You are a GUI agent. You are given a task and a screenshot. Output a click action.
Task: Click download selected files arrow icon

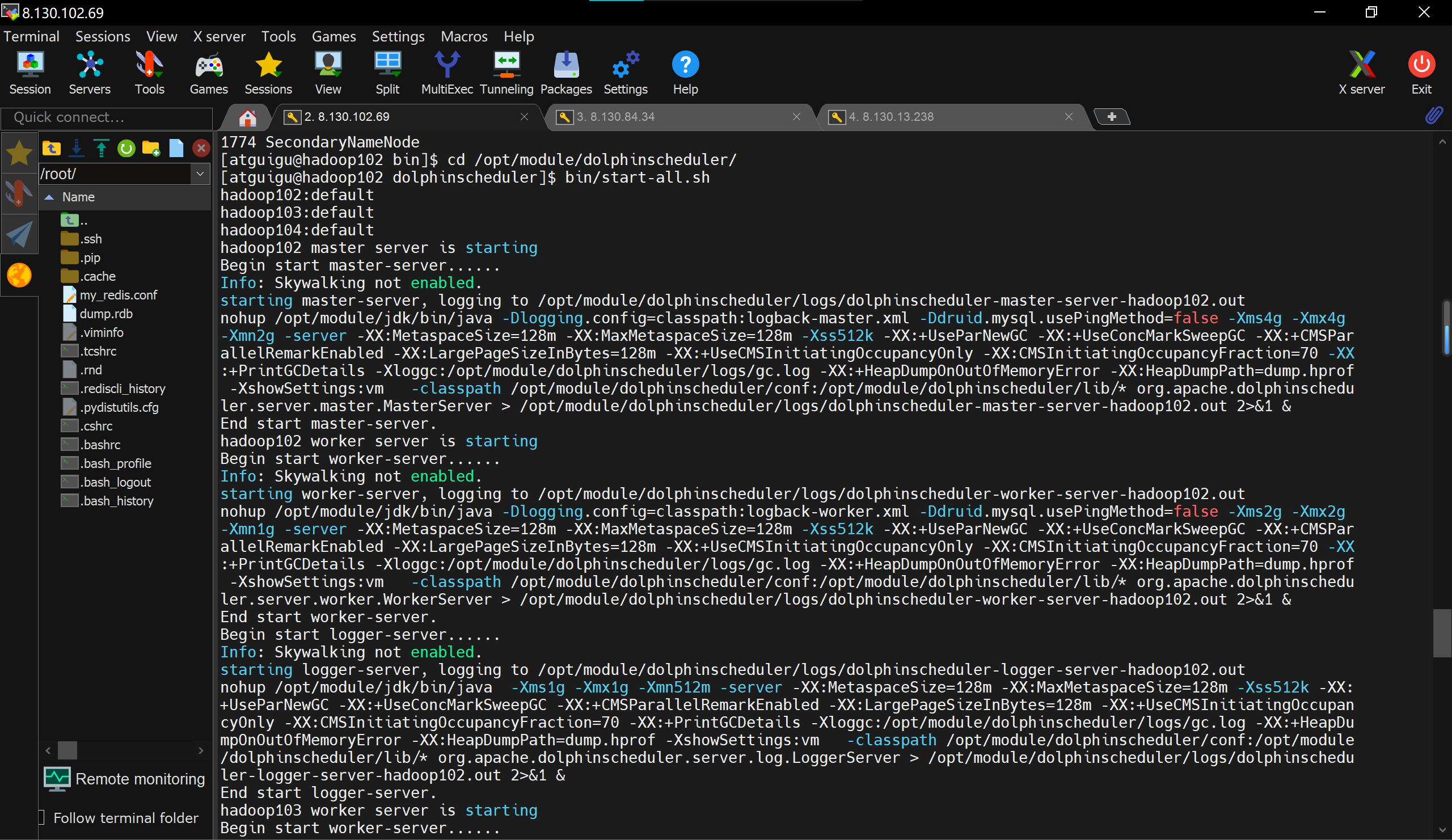pos(77,149)
